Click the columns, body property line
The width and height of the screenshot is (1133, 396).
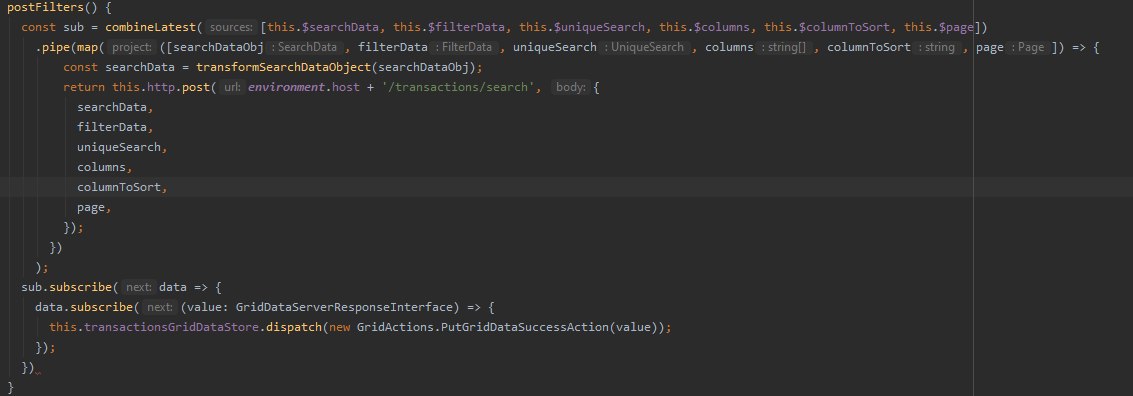coord(105,167)
